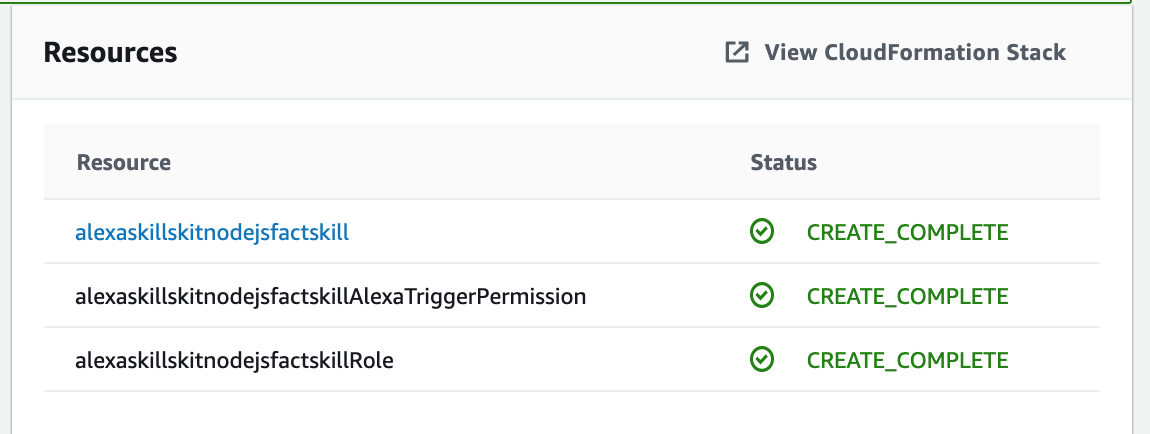
Task: Open the View CloudFormation Stack link
Action: pos(915,52)
